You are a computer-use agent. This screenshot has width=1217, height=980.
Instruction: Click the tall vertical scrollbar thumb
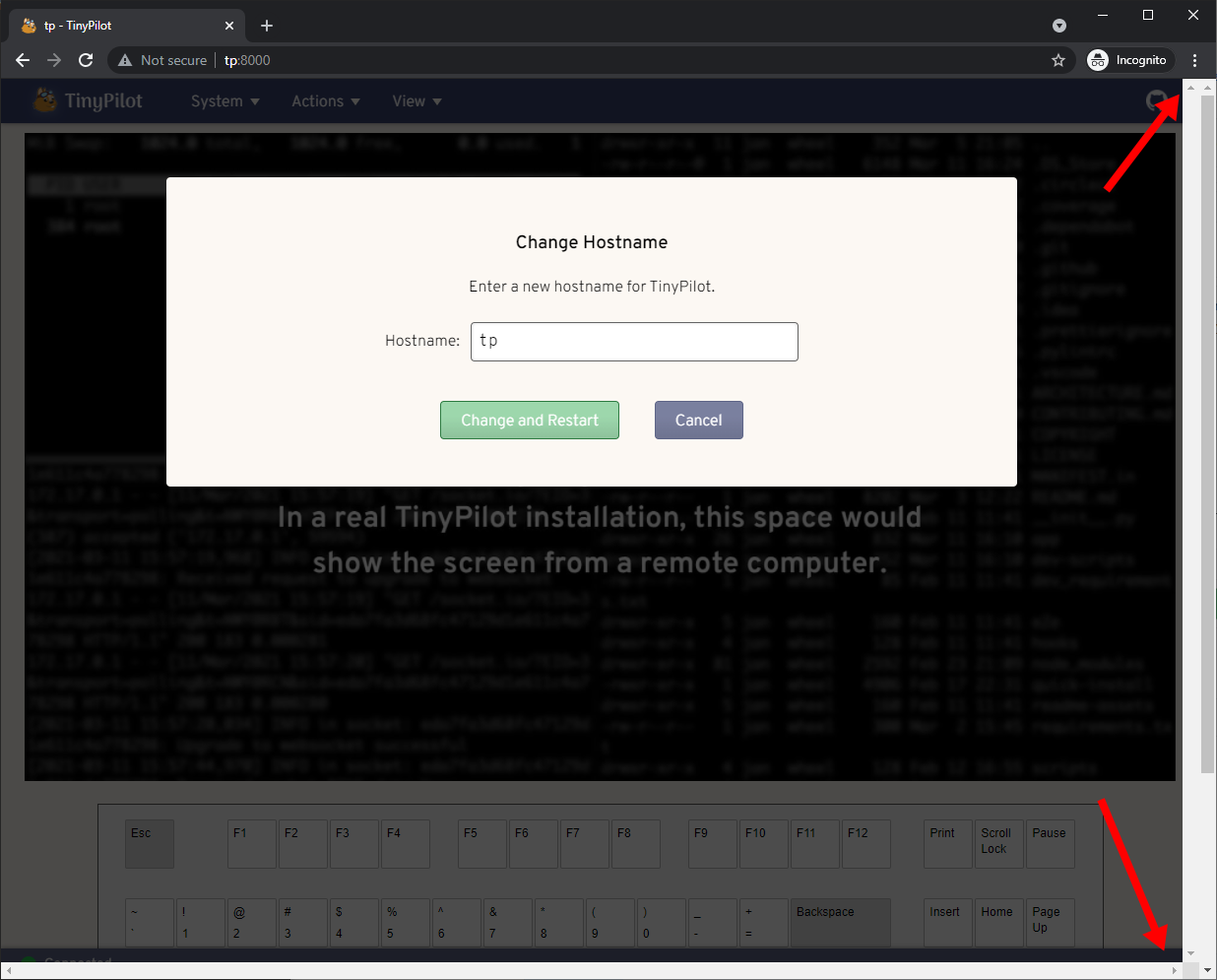coord(1208,434)
